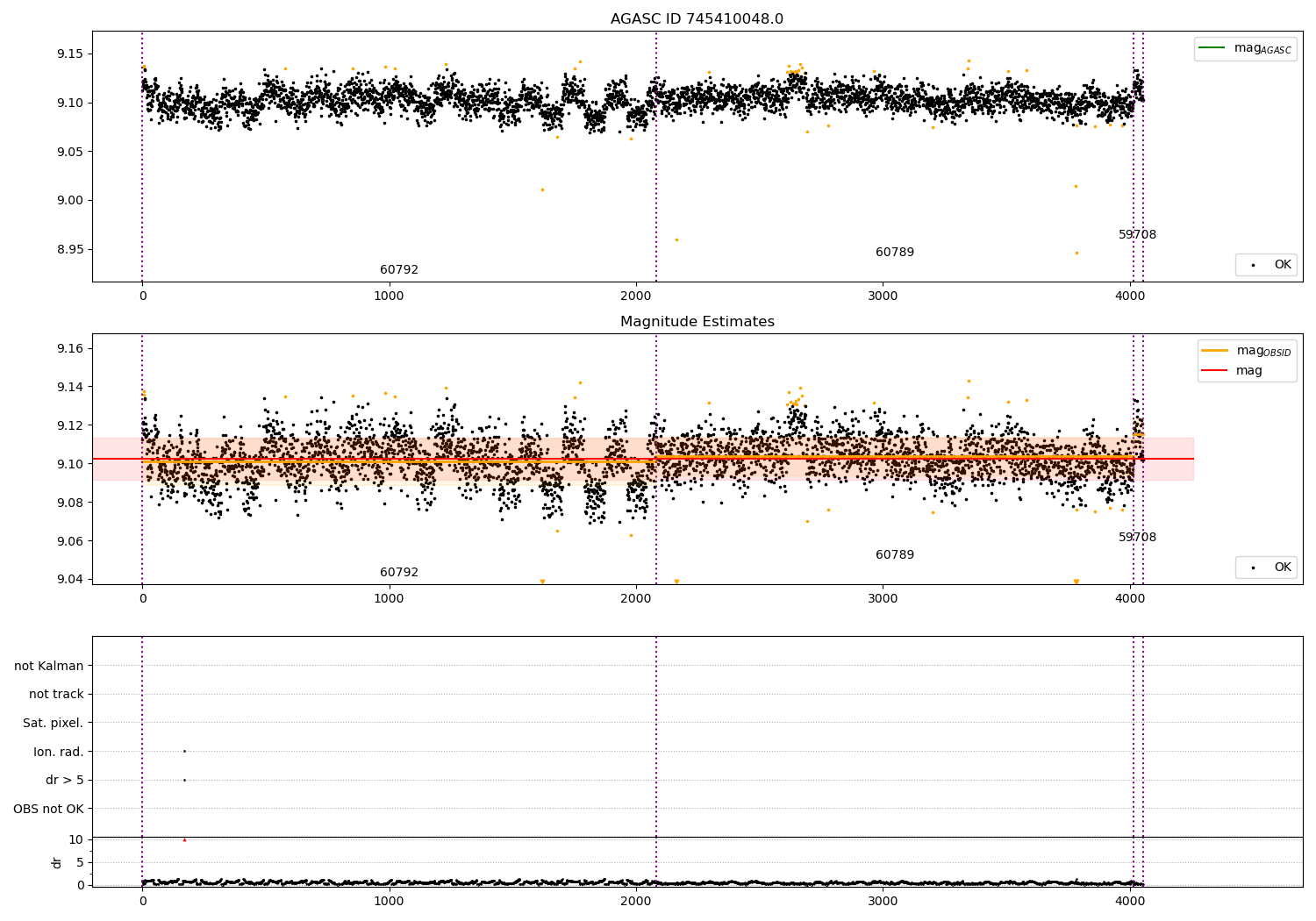
Task: Click the "9.04" tick label in Magnitude Estimates plot
Action: click(x=68, y=579)
